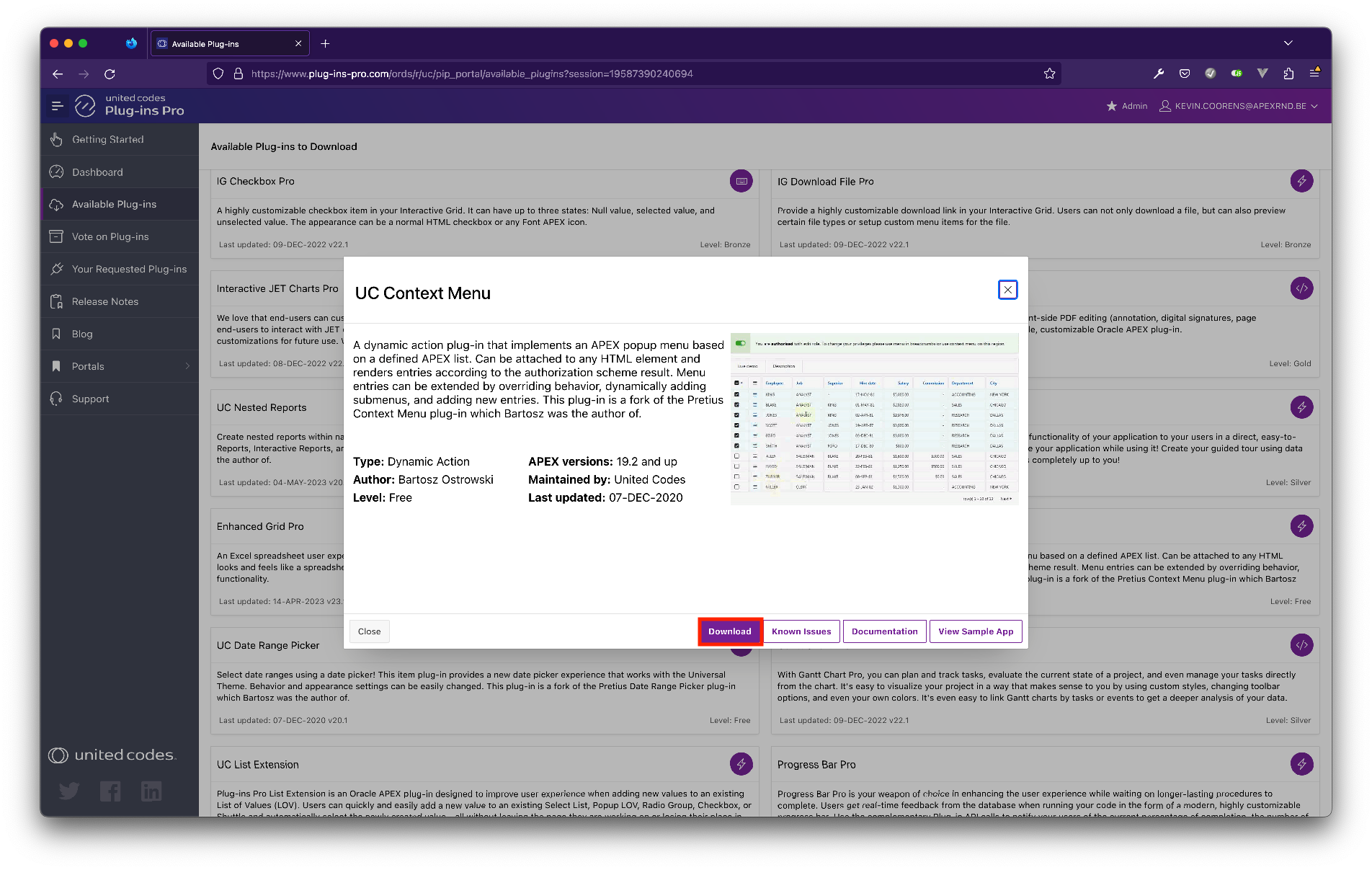
Task: Open Vote on Plug-ins page
Action: coord(120,236)
